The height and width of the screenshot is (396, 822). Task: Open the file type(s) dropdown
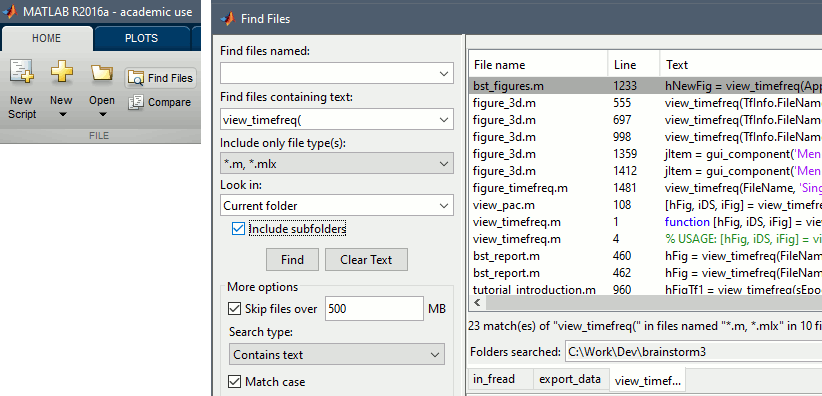444,164
